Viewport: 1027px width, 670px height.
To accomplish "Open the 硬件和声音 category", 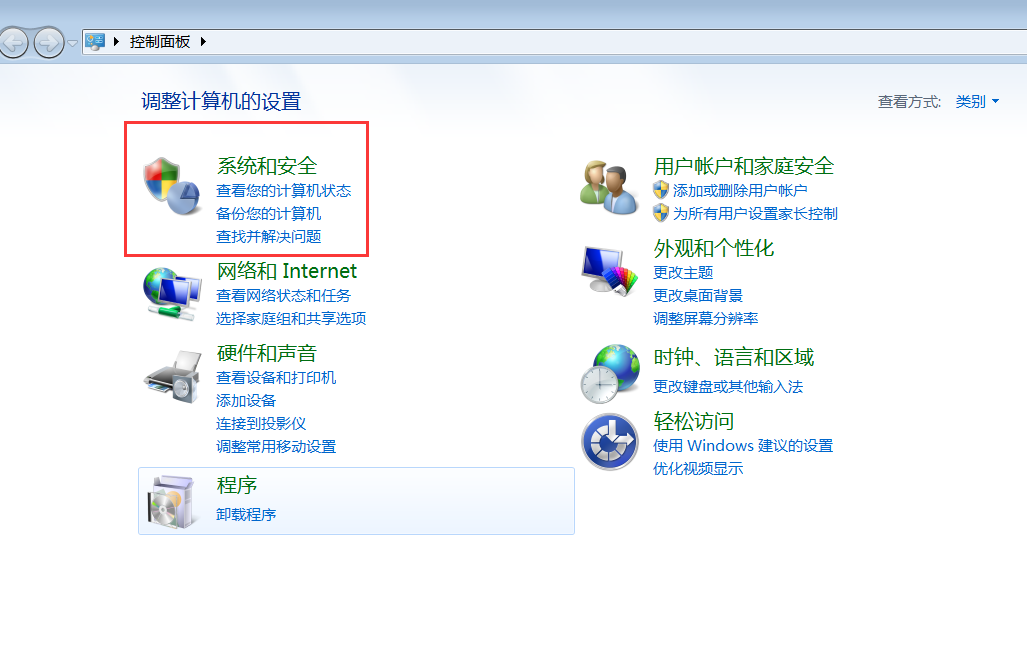I will click(x=267, y=353).
